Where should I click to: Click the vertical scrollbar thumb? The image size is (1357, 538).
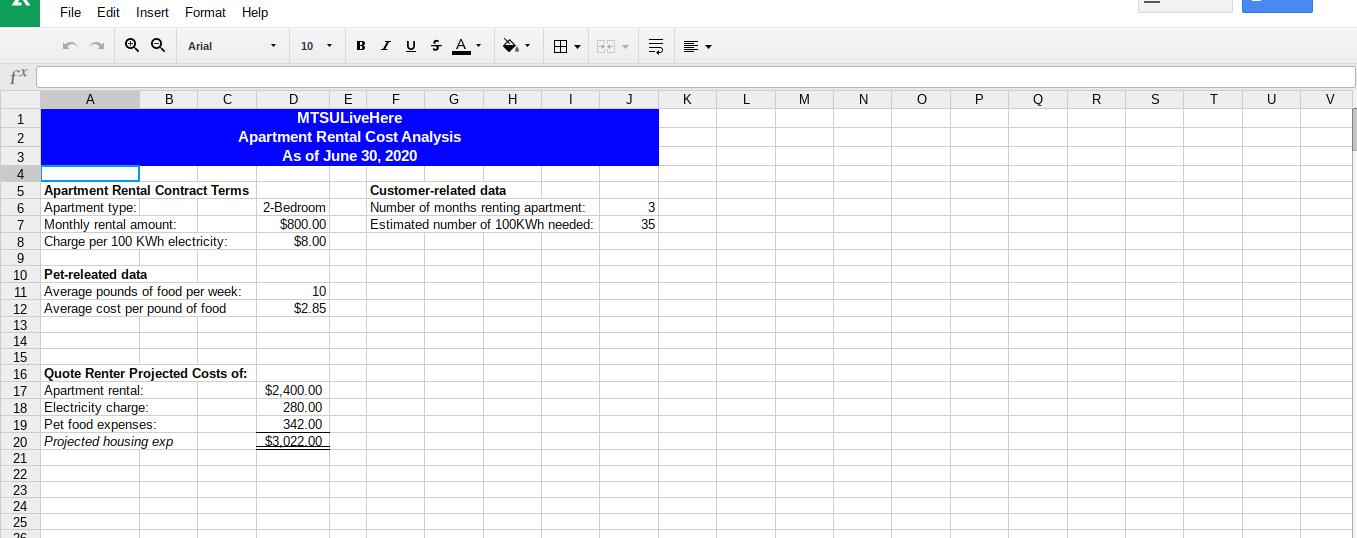(1353, 128)
